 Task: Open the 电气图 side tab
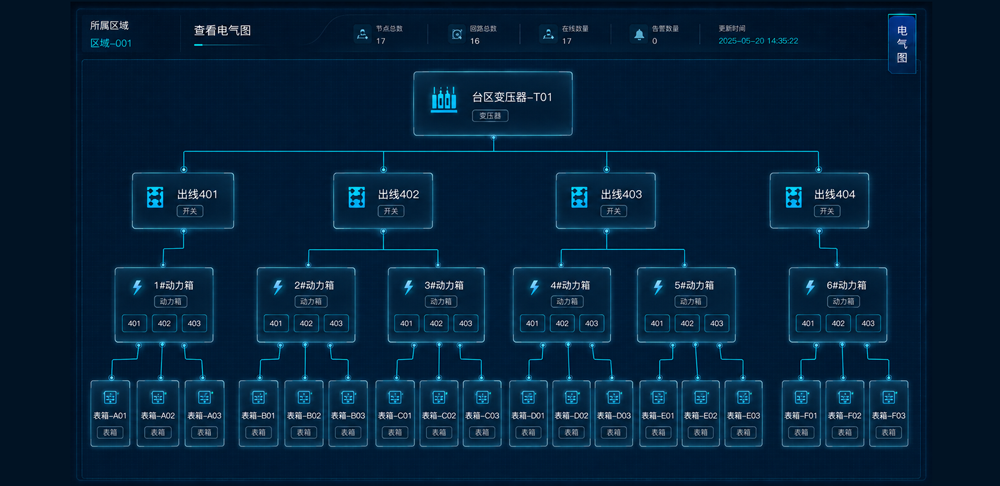coord(902,44)
